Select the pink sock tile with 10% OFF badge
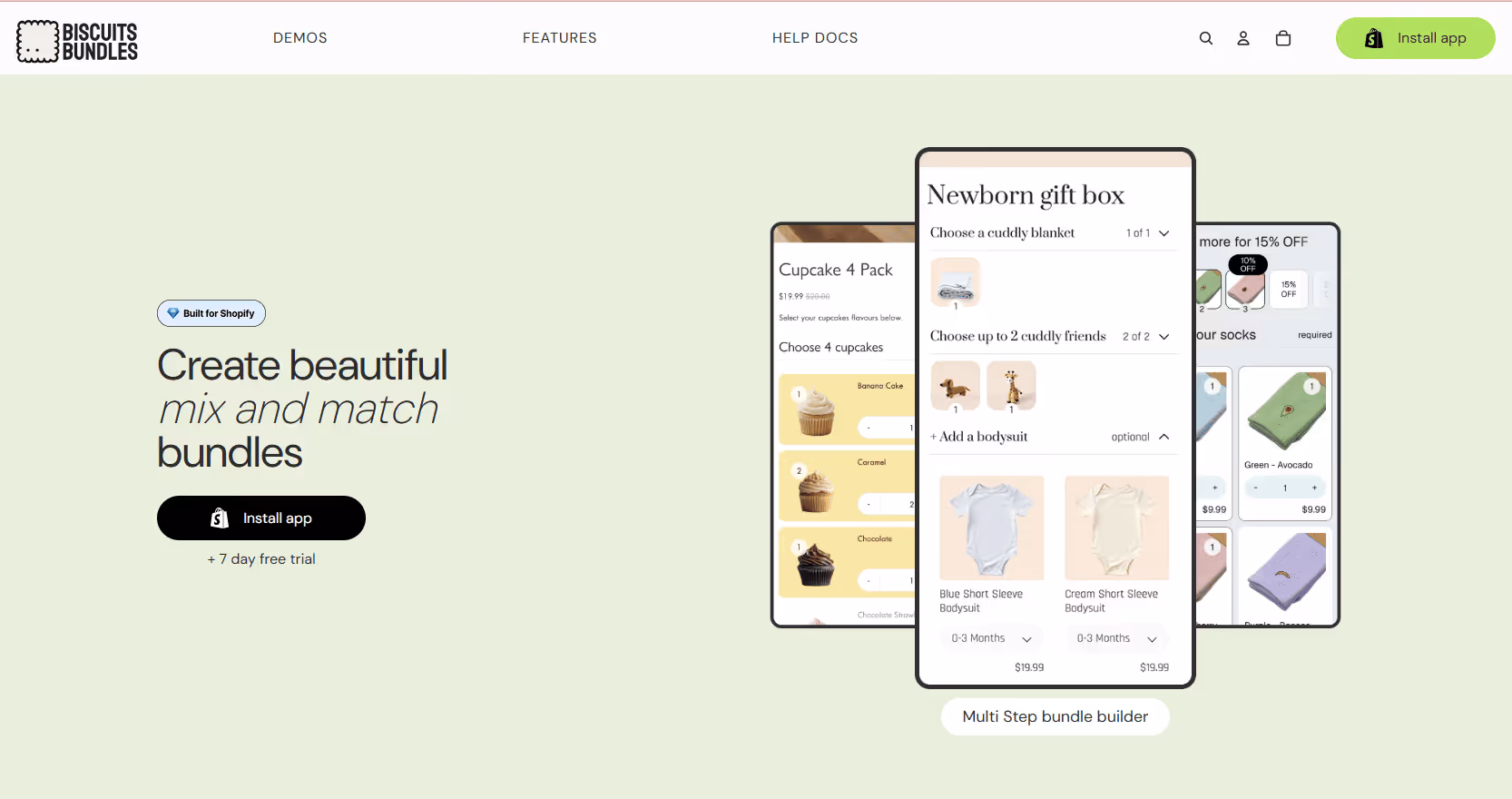 1245,290
